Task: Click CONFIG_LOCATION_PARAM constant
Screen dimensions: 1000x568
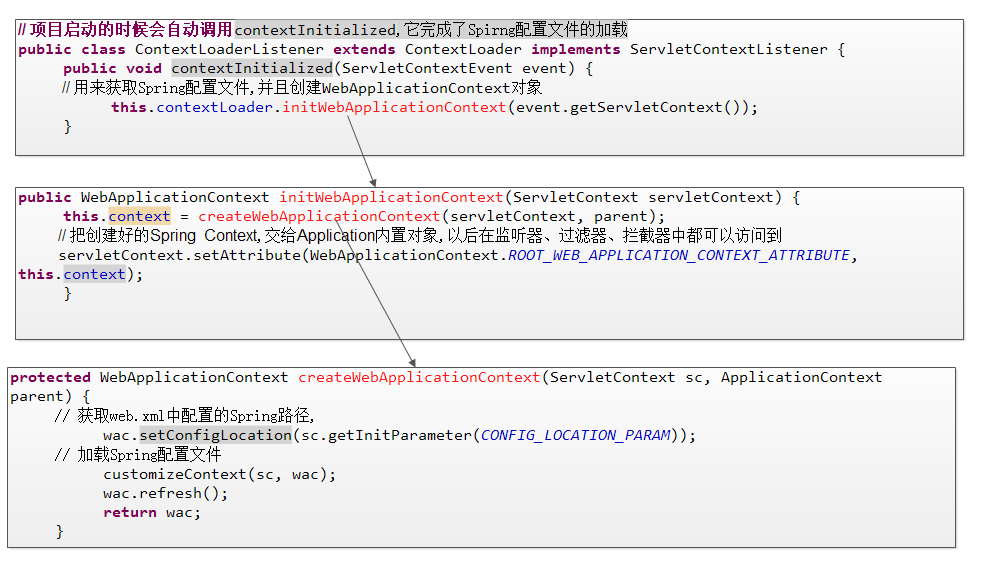Action: [x=575, y=435]
